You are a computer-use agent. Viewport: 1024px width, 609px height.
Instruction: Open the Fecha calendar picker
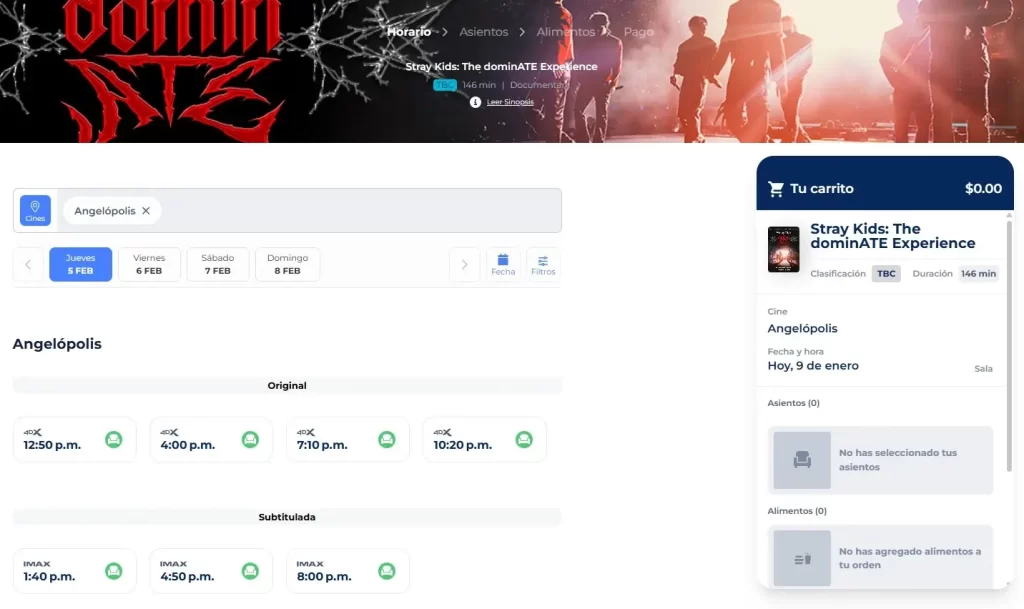click(503, 264)
